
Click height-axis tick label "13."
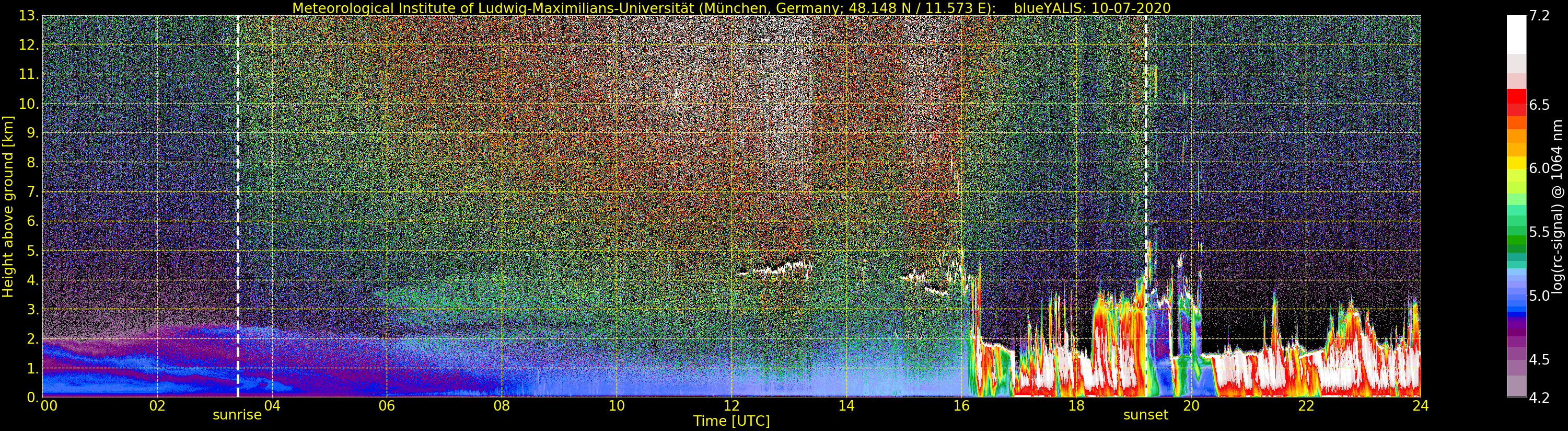click(29, 16)
